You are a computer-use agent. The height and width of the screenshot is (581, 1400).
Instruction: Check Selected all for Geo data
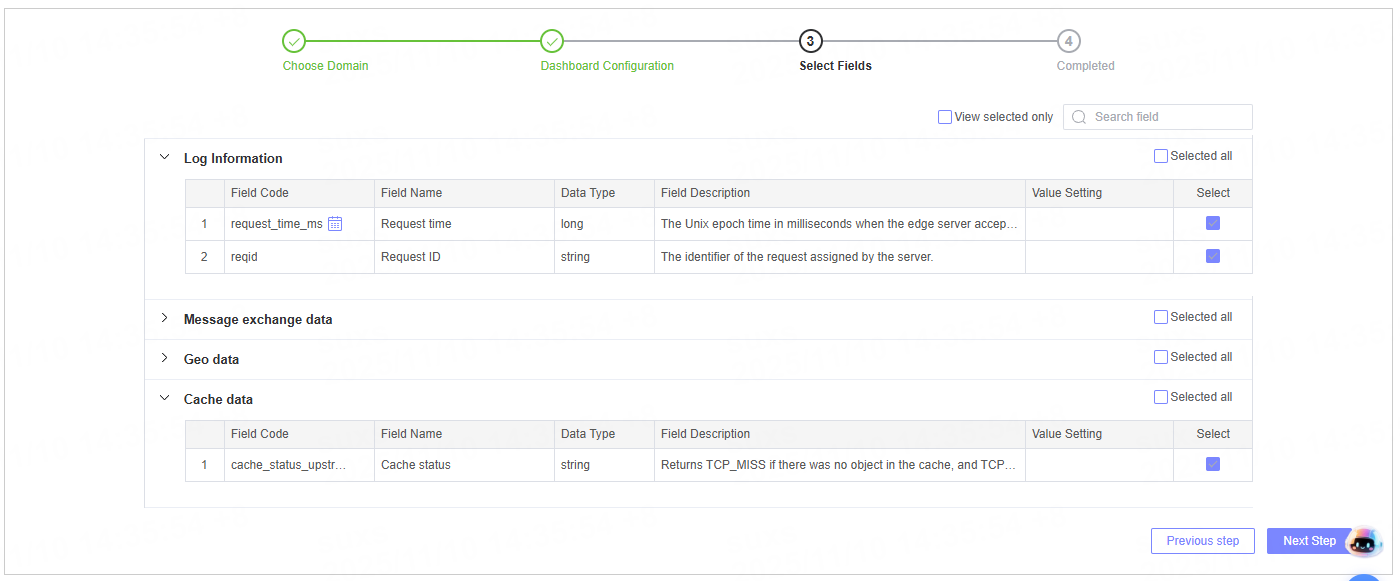[1161, 357]
